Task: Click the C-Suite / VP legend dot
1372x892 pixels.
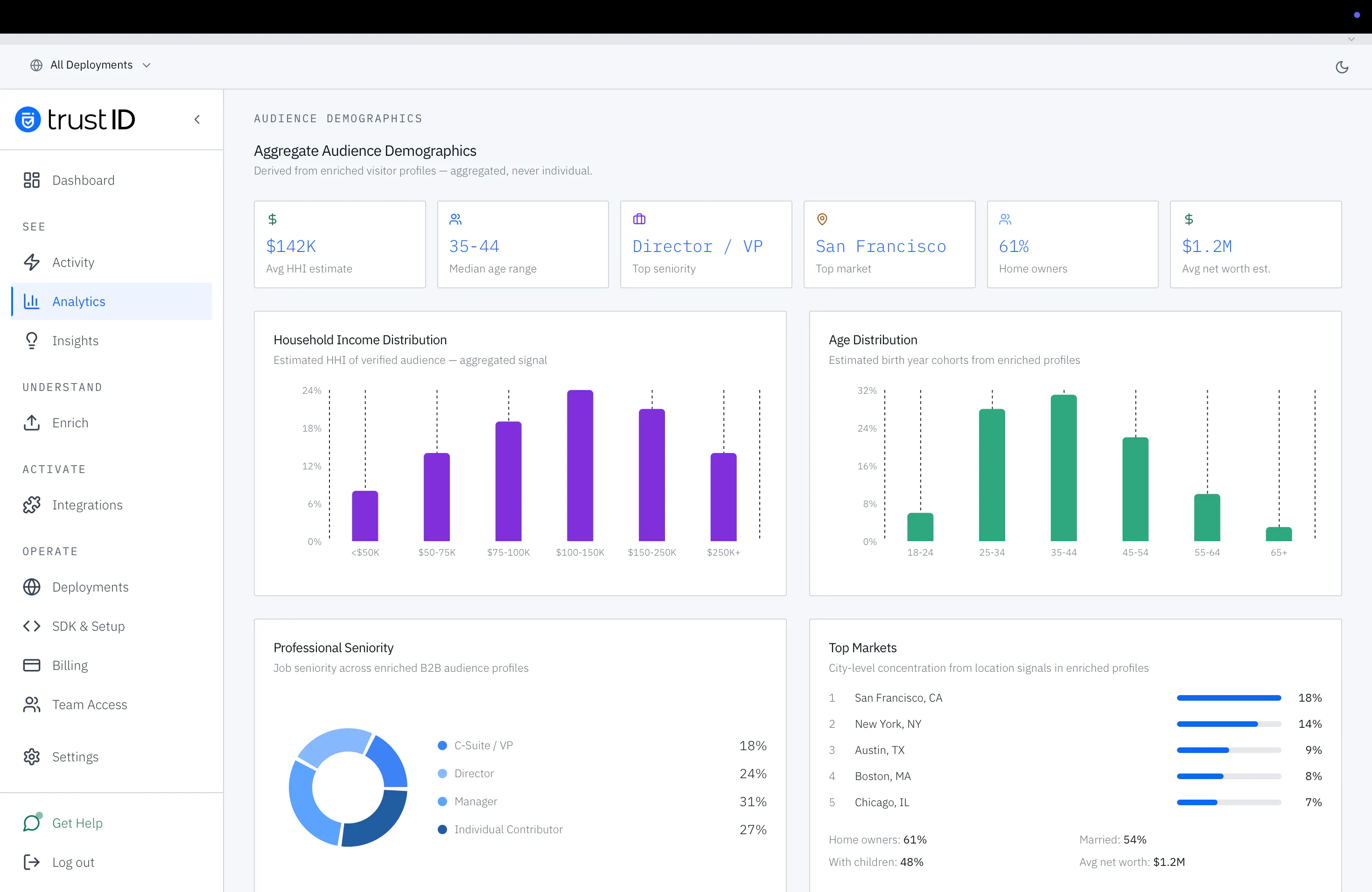Action: pos(442,746)
